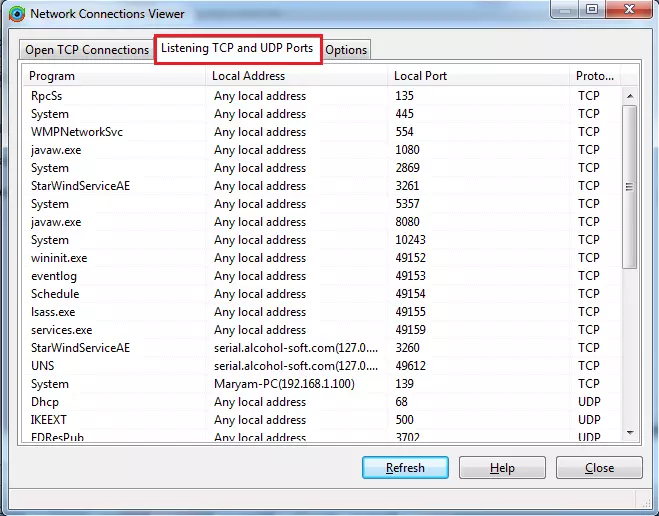
Task: Click the Close button at bottom
Action: click(599, 468)
